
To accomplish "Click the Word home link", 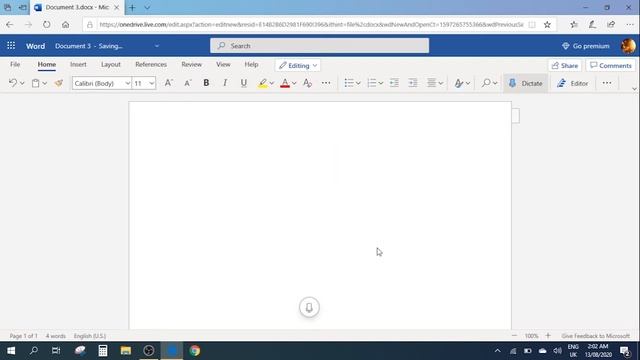I will click(x=36, y=46).
